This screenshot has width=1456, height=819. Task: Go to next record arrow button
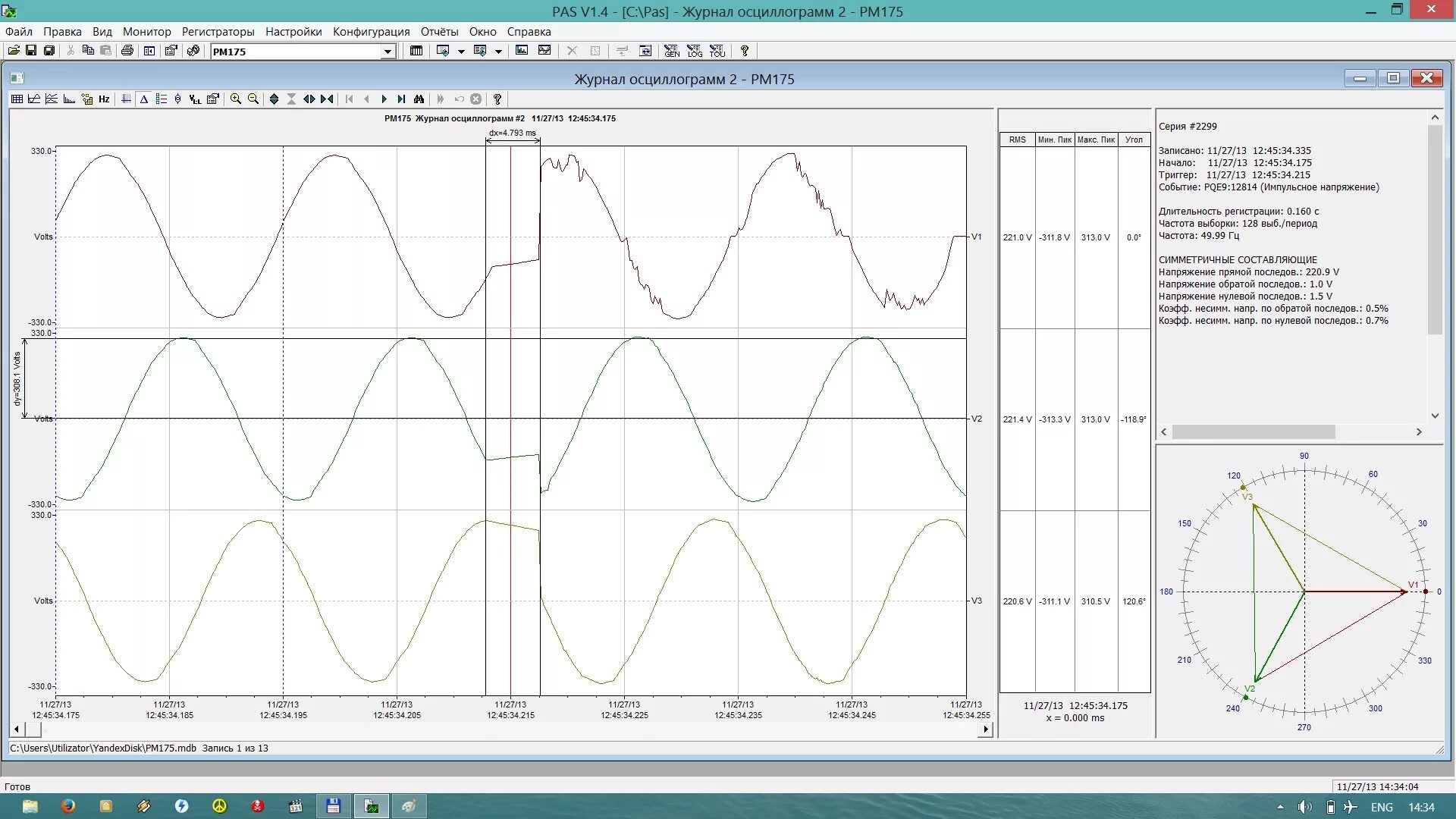[384, 99]
